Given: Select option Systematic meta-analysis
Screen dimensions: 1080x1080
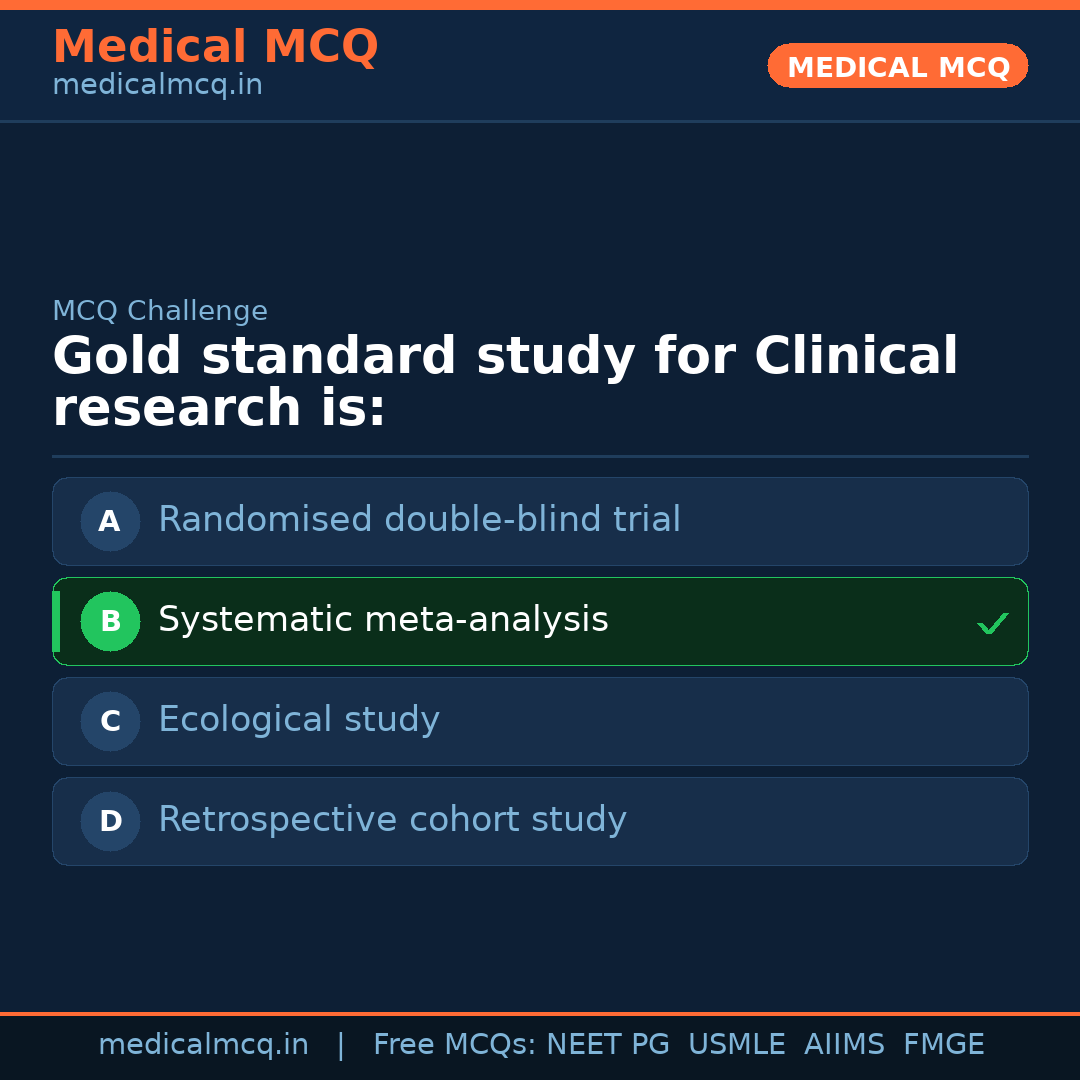Looking at the screenshot, I should click(383, 620).
